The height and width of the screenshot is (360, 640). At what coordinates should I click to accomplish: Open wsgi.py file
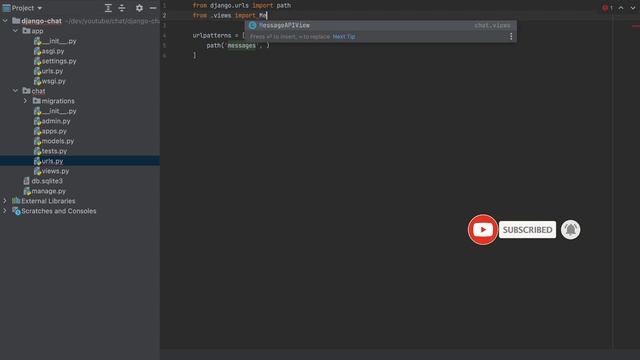tap(54, 81)
